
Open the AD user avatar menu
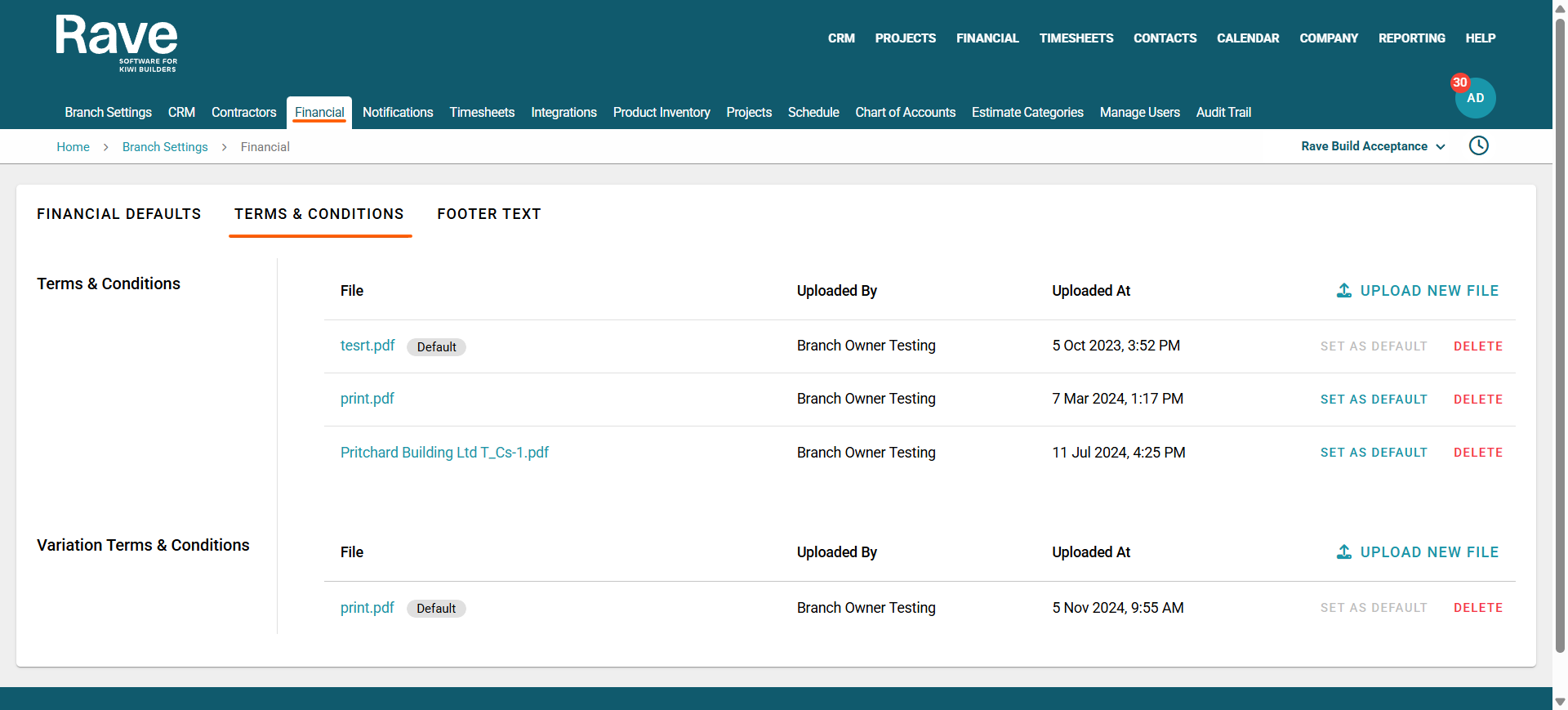(x=1476, y=99)
